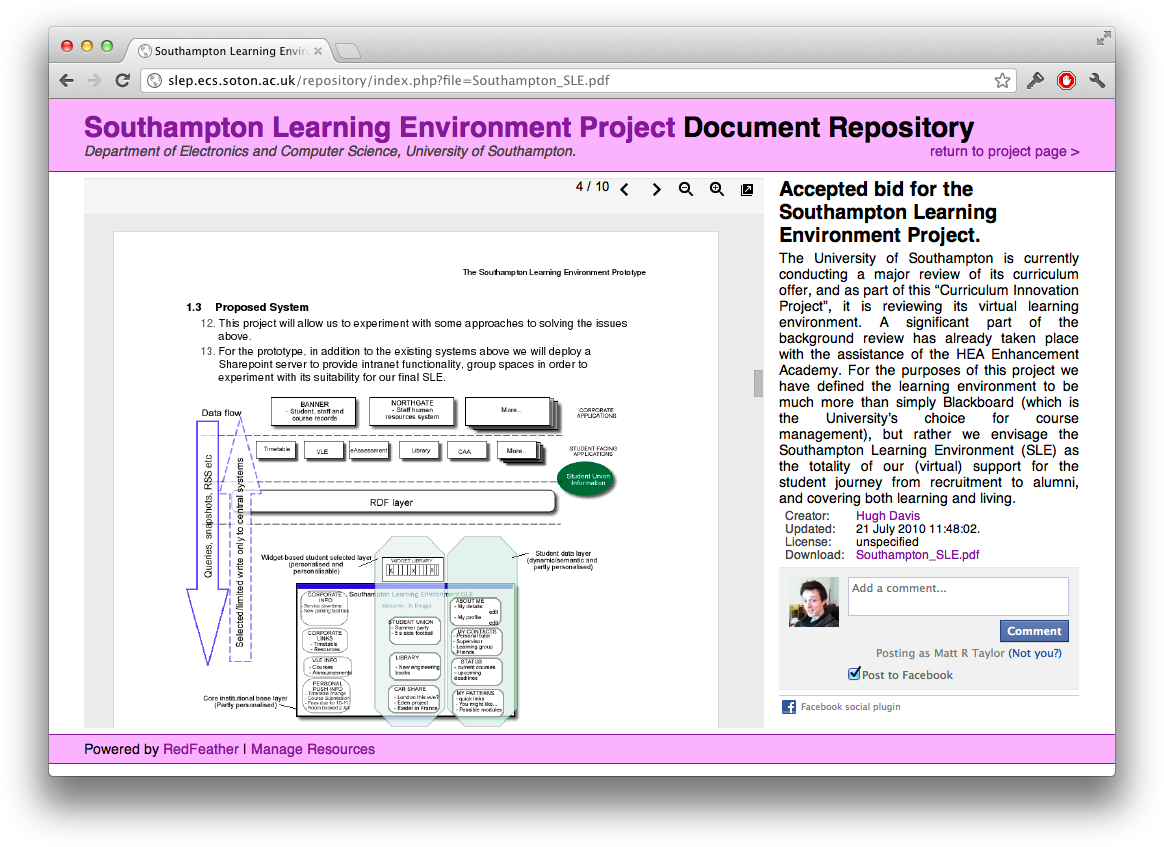Click in the Add a comment field
Viewport: 1164px width, 847px height.
pyautogui.click(x=957, y=596)
